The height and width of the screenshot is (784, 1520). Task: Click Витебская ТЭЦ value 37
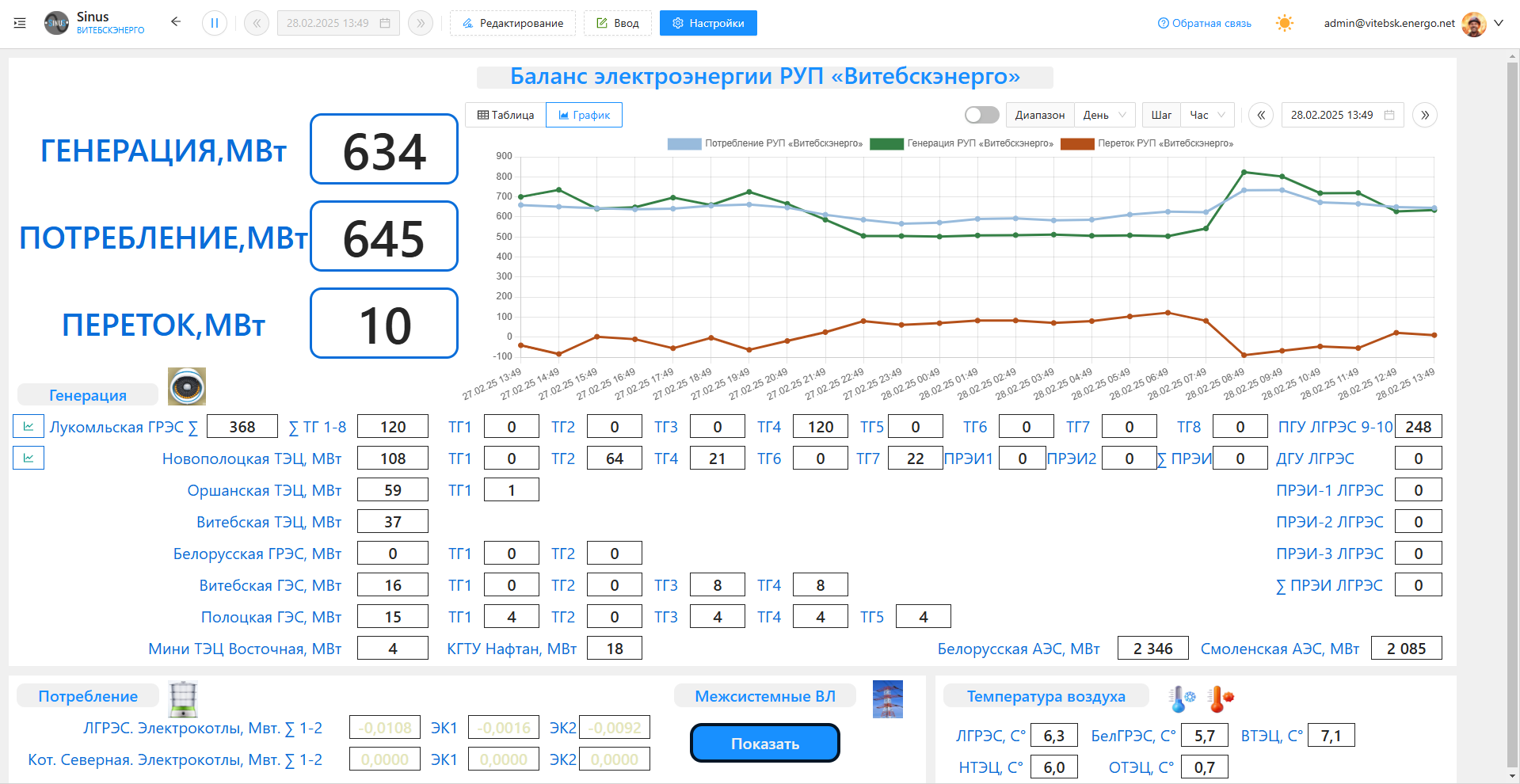[393, 521]
